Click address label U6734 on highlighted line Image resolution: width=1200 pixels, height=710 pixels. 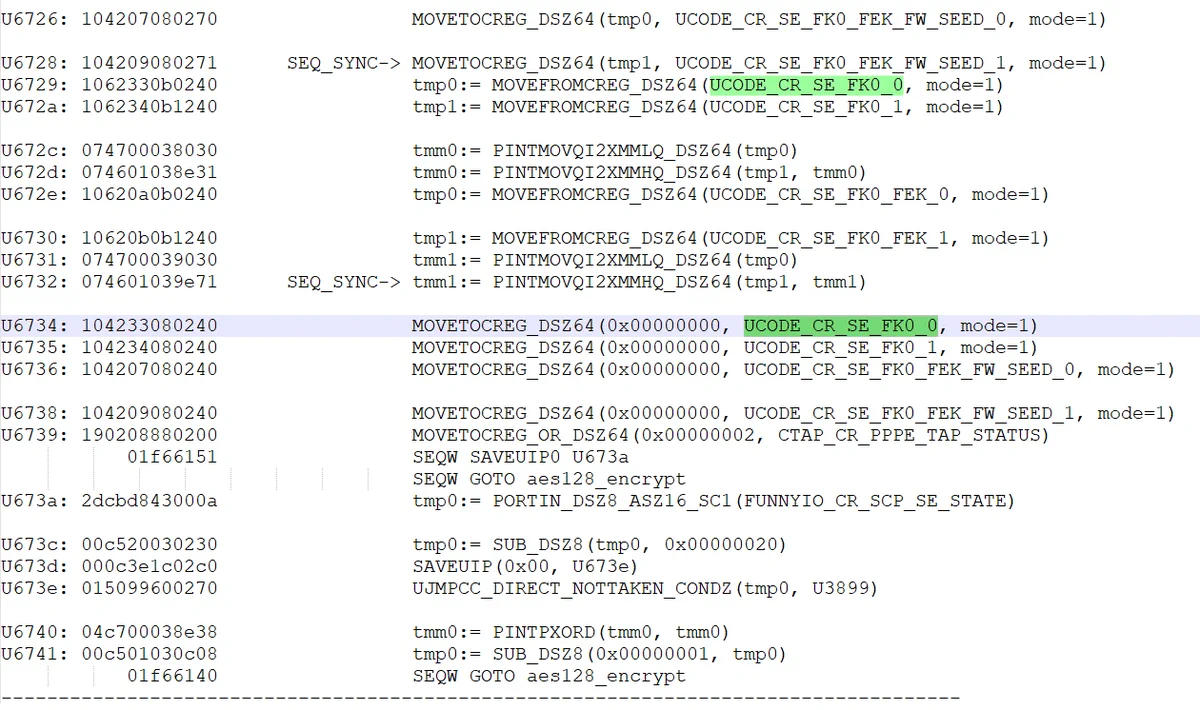pyautogui.click(x=35, y=326)
